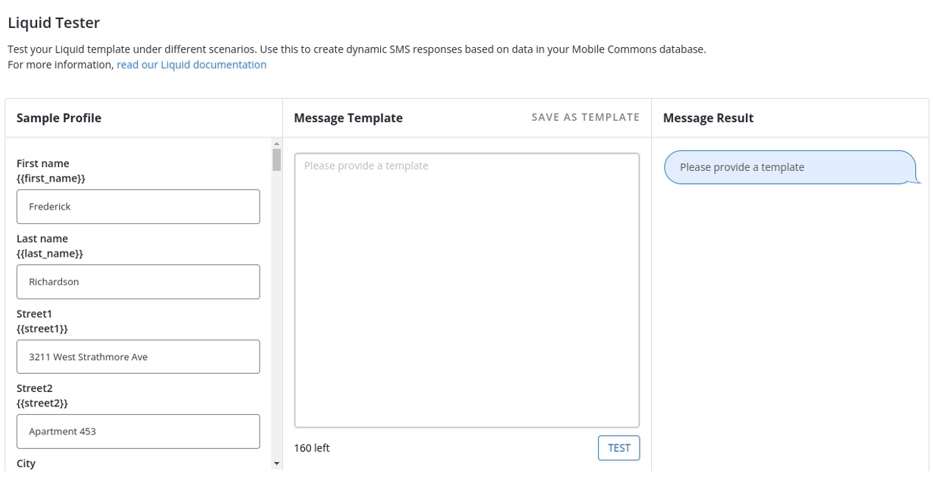Click the '160 left' character counter
This screenshot has width=933, height=489.
tap(312, 448)
